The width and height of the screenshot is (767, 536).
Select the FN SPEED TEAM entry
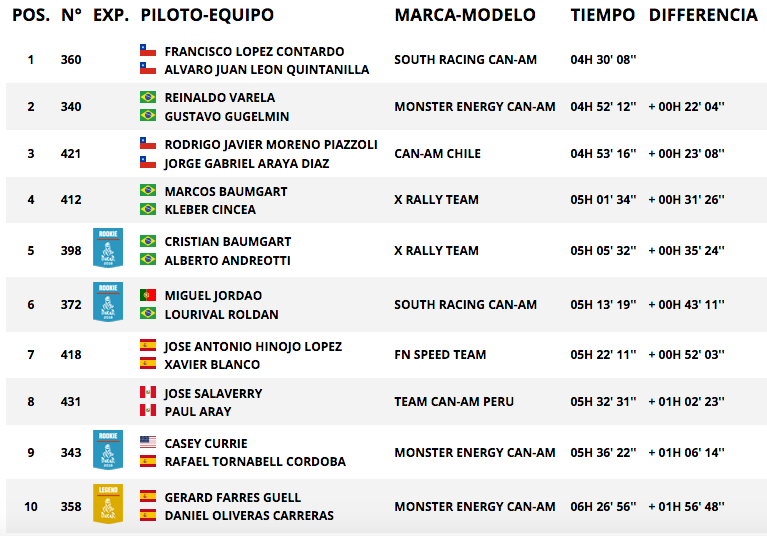pyautogui.click(x=440, y=355)
